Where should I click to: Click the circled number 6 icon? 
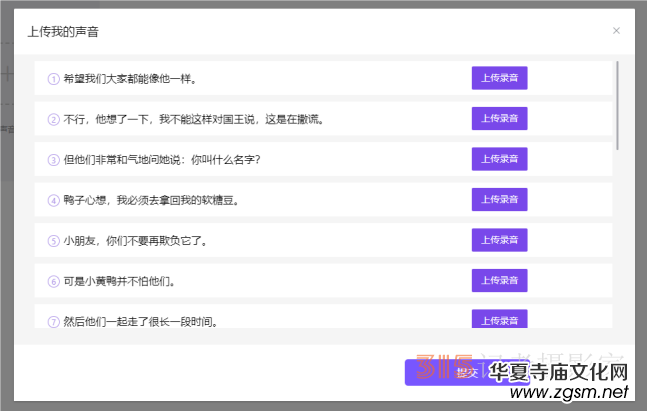click(54, 281)
